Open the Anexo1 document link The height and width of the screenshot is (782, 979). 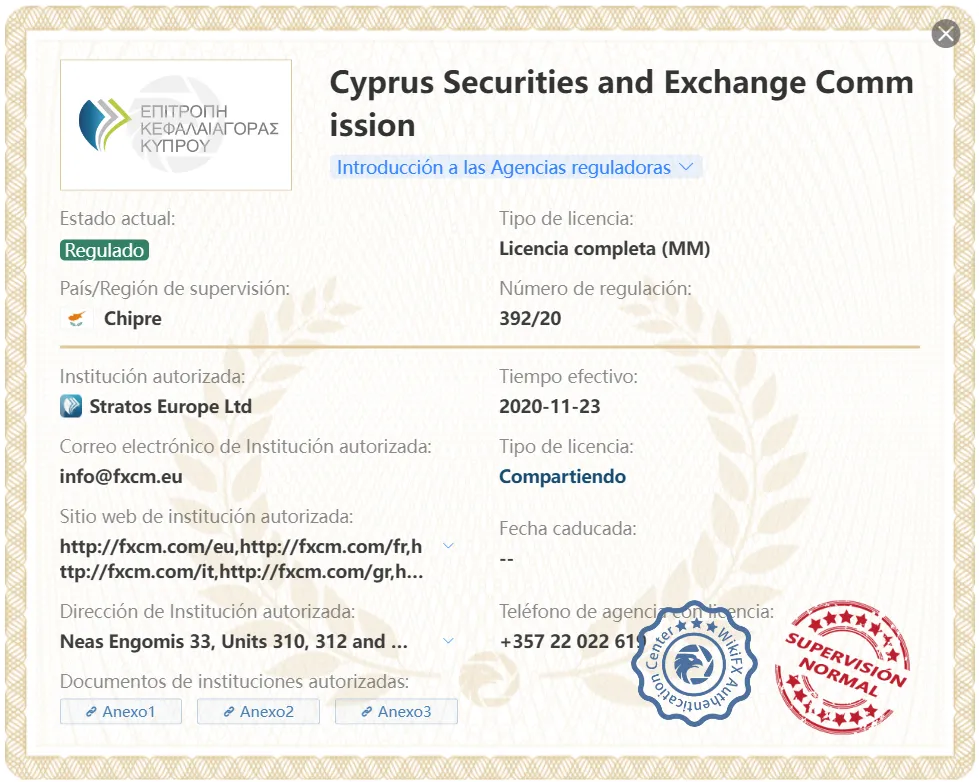(x=121, y=711)
